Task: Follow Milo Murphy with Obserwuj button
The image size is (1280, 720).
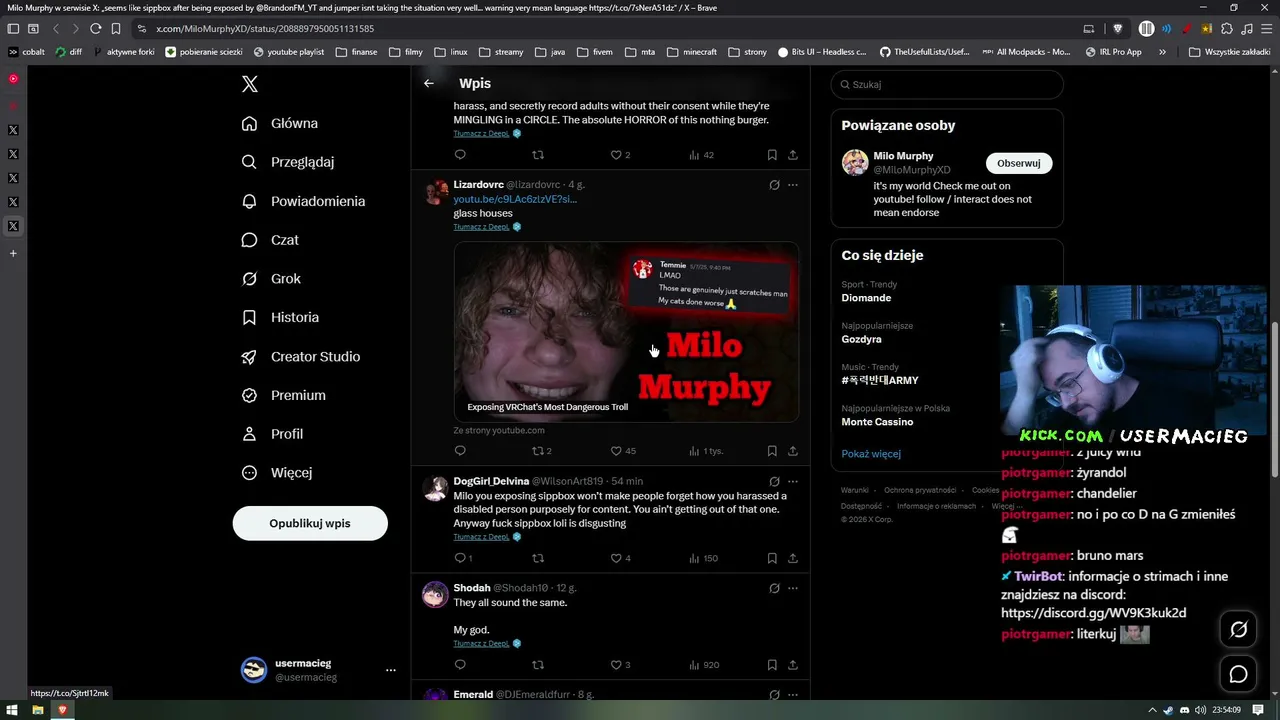Action: click(1019, 163)
